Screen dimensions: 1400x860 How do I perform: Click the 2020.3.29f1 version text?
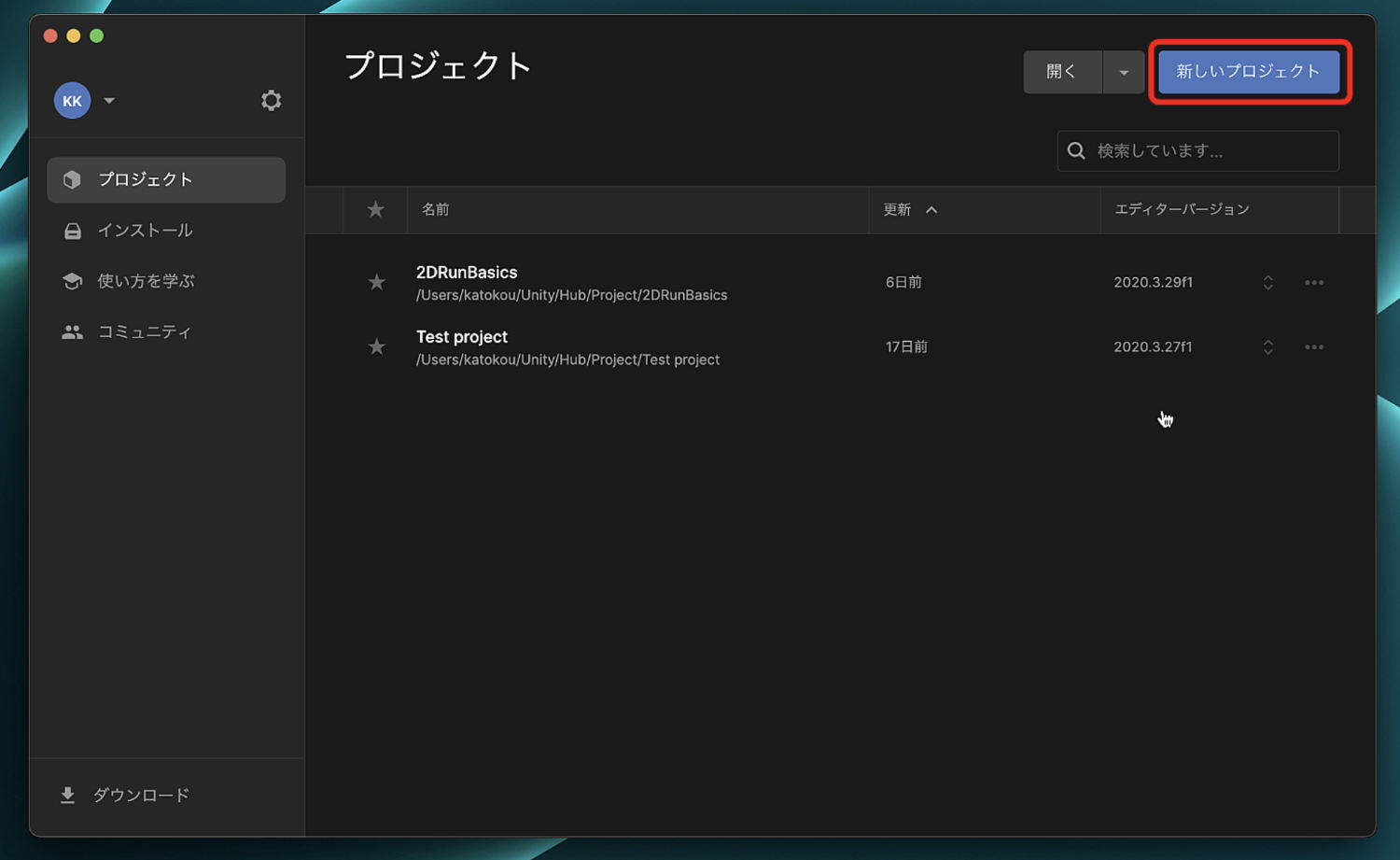click(1153, 282)
